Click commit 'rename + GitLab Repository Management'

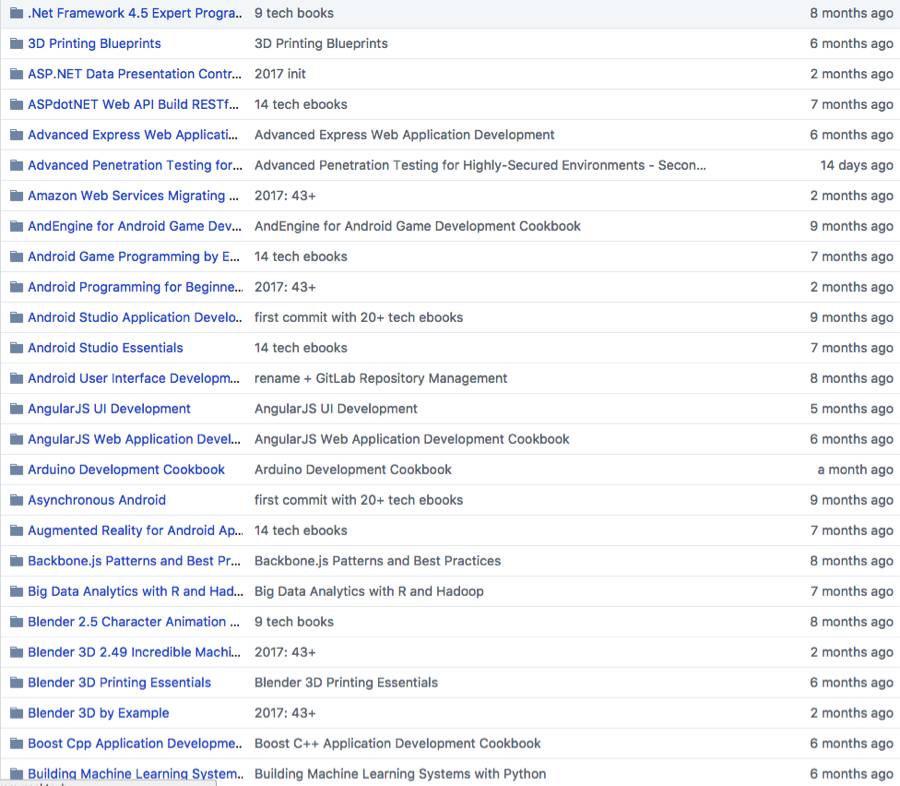381,378
